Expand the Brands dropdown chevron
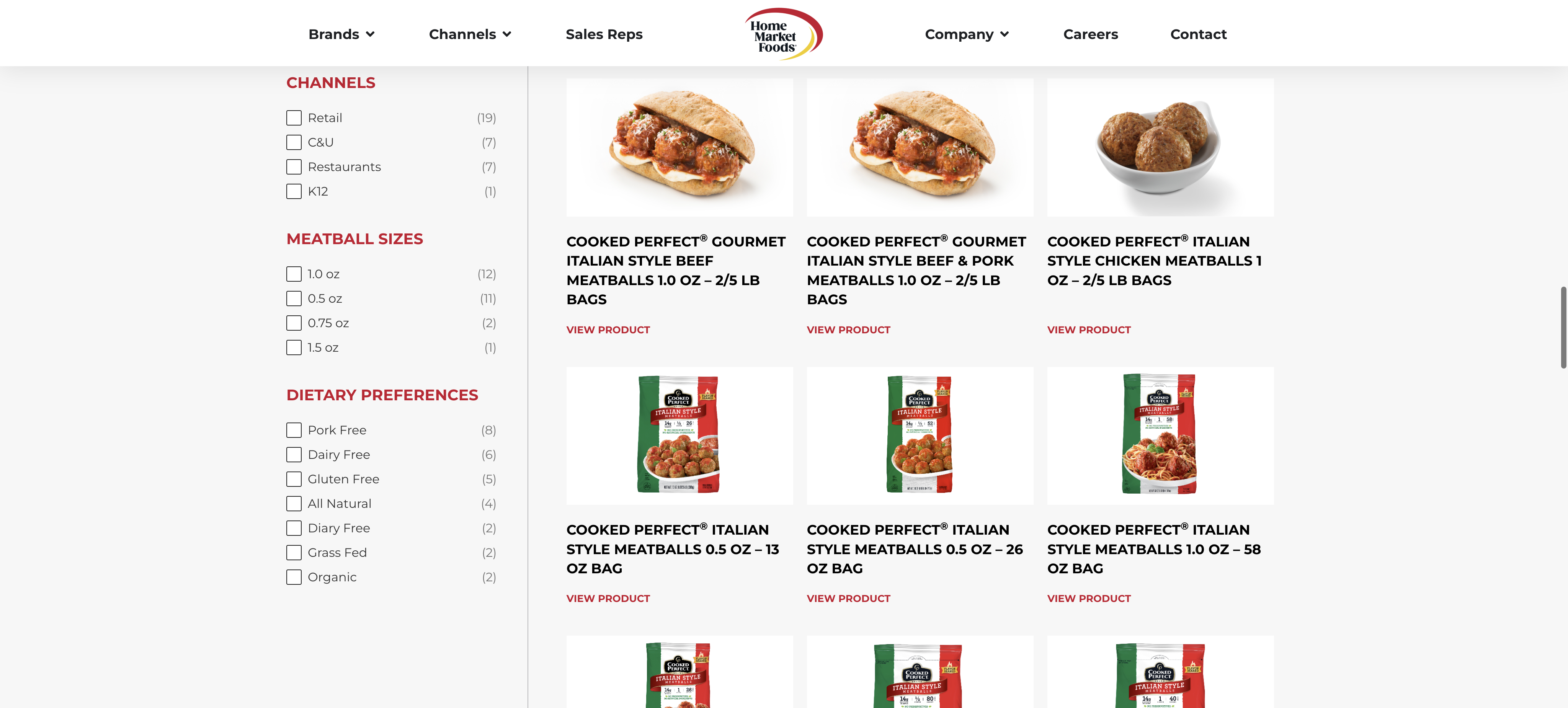Image resolution: width=1568 pixels, height=708 pixels. (x=370, y=35)
